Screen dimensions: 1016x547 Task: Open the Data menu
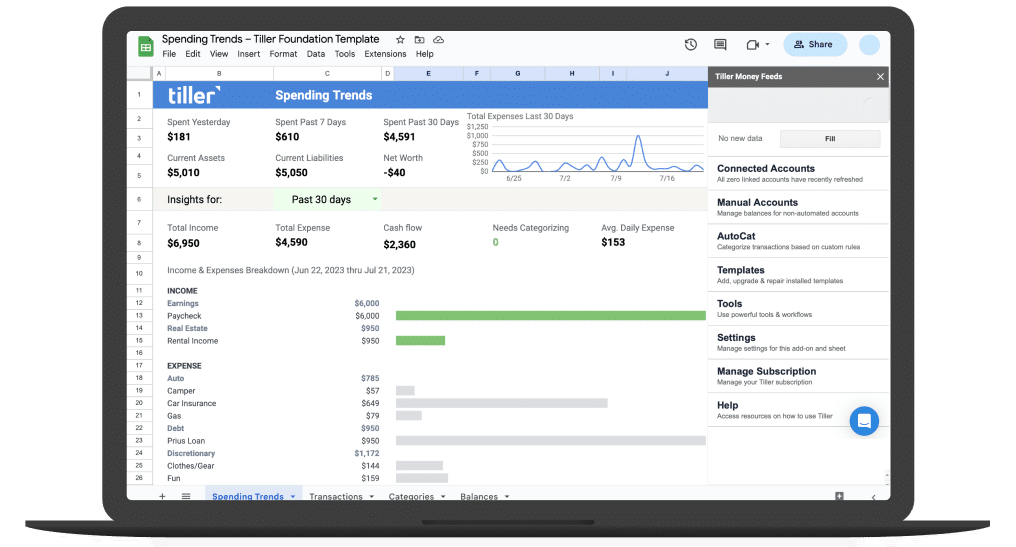[316, 54]
